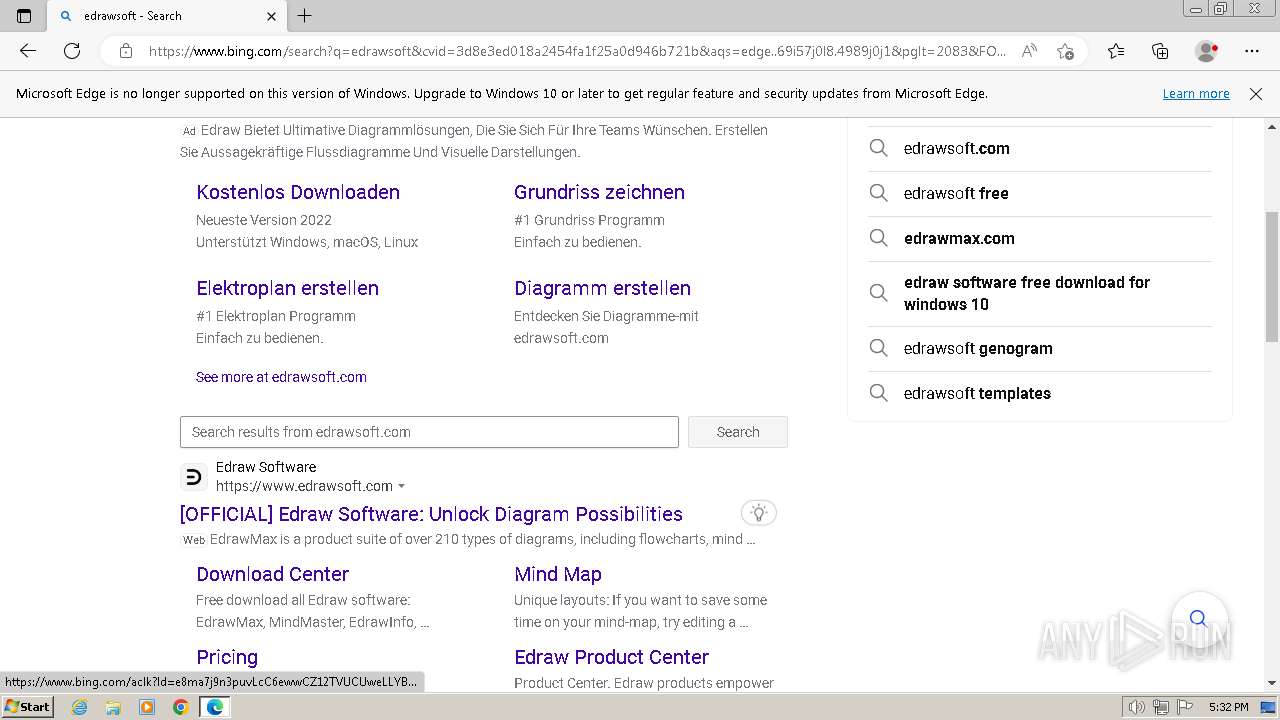Click the address bar URL
This screenshot has height=720, width=1280.
tap(577, 51)
